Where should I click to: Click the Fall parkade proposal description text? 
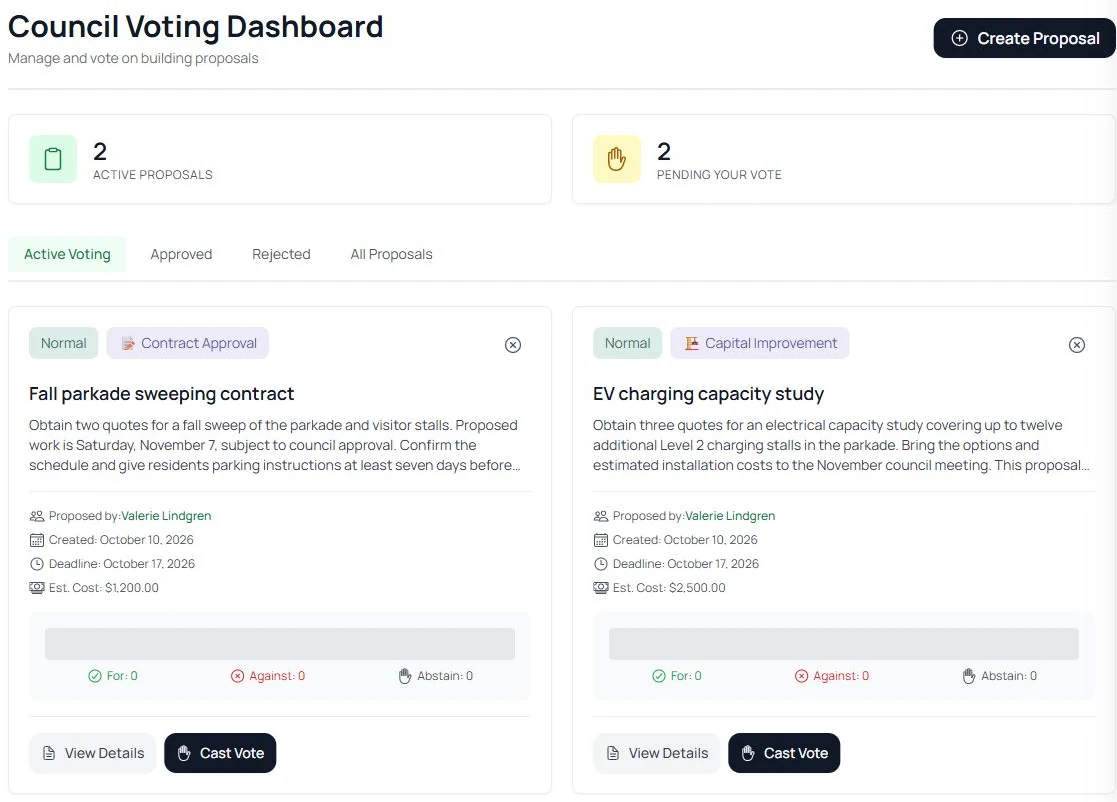274,445
